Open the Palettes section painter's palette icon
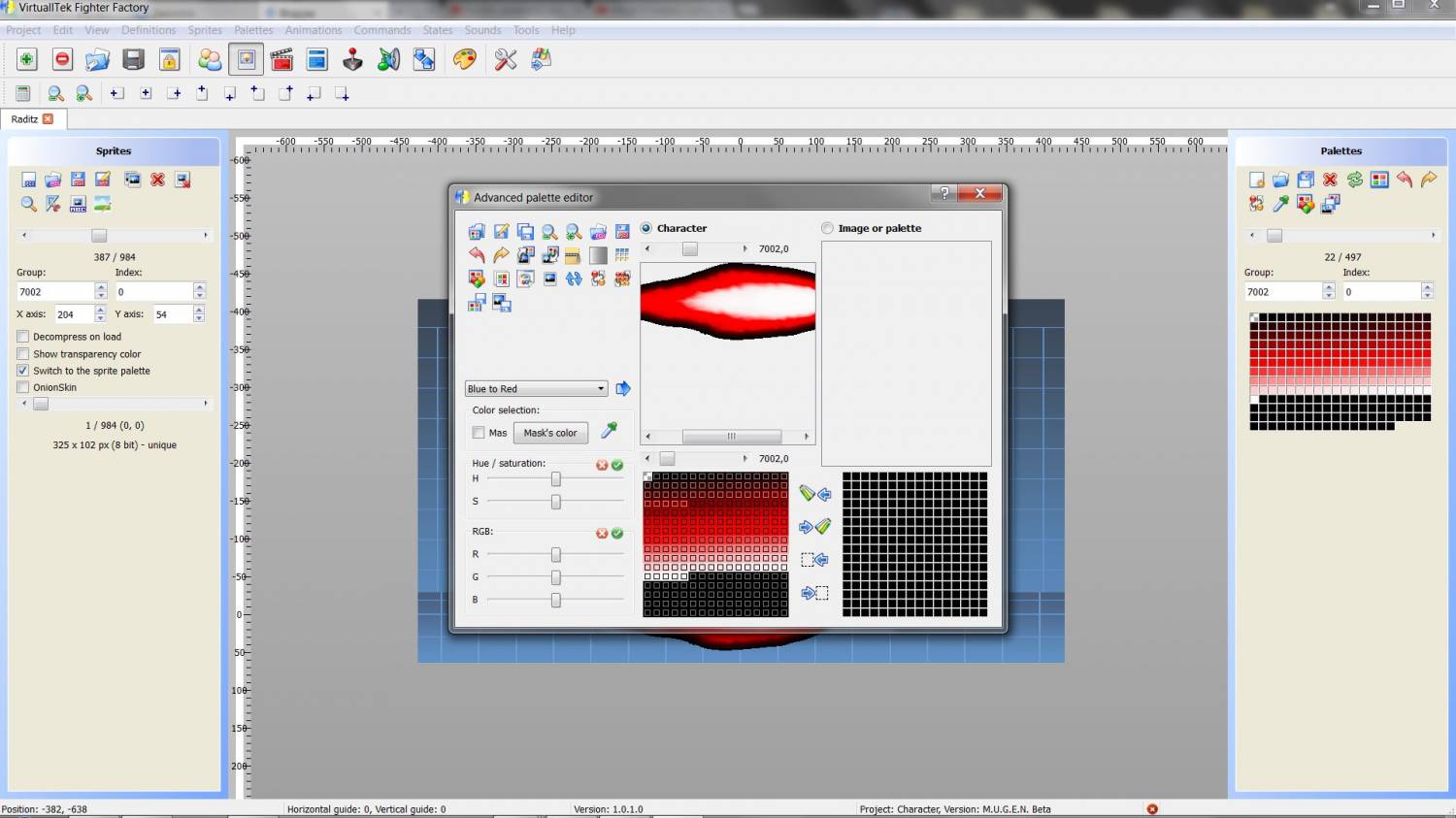This screenshot has height=818, width=1456. tap(465, 60)
